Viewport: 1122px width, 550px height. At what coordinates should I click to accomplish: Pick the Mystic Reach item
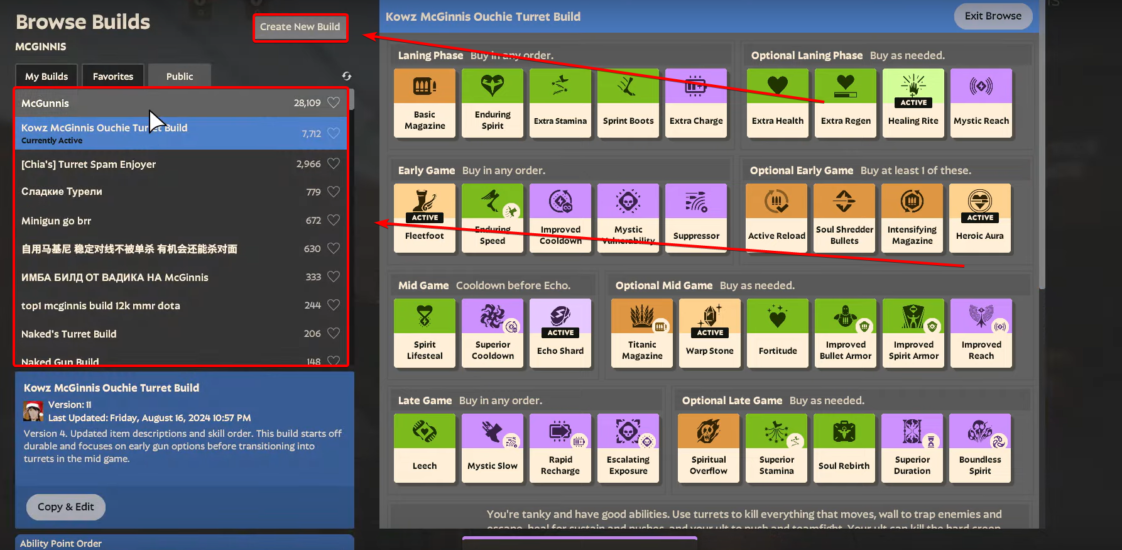(981, 103)
